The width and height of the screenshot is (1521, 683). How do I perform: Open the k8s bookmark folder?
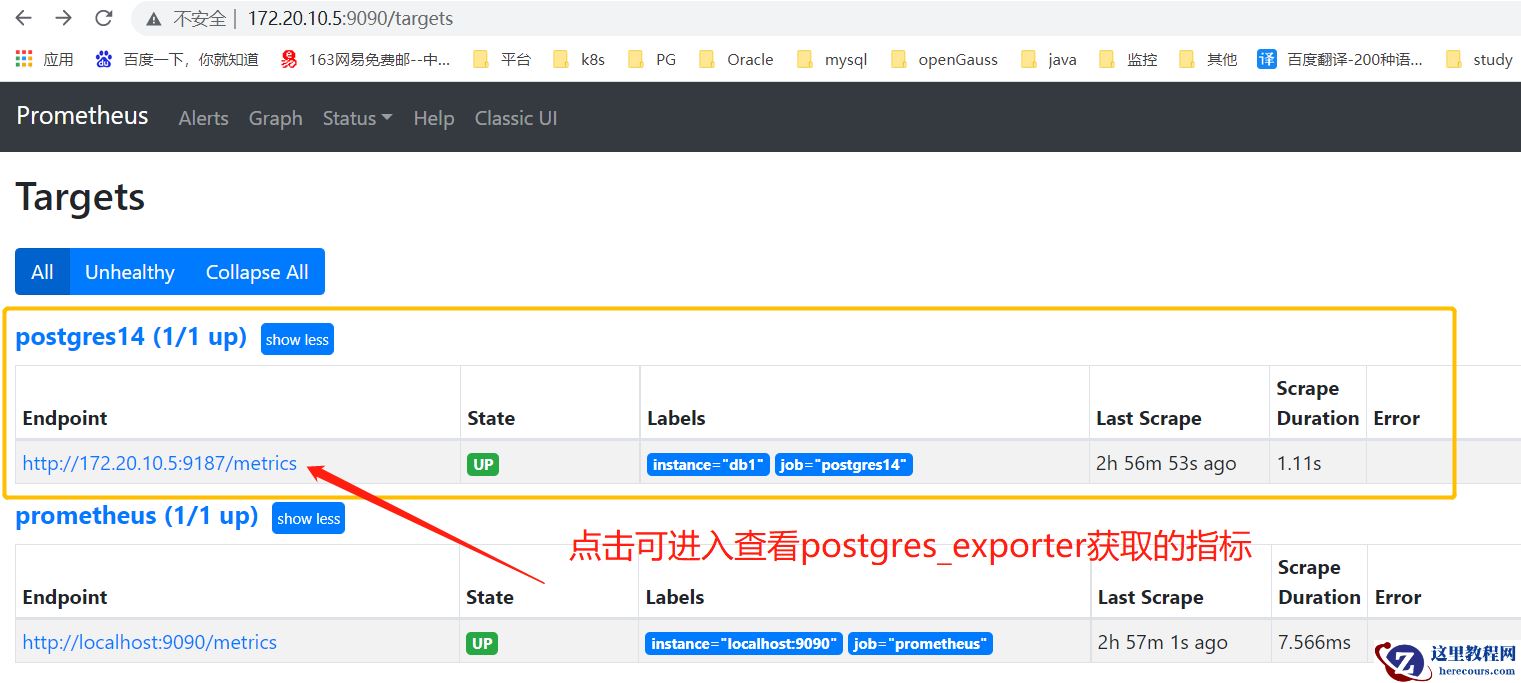579,59
